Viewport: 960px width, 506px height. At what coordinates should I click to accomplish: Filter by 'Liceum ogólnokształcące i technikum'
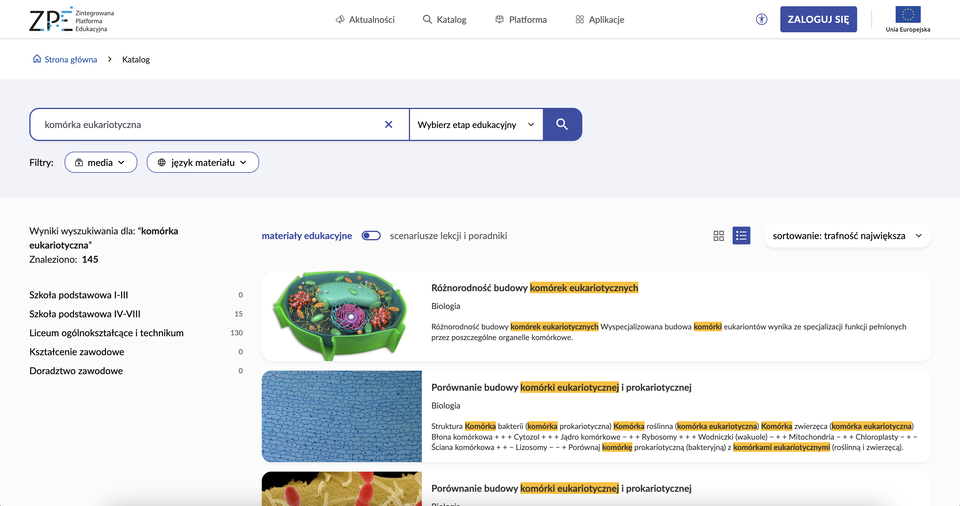coord(107,333)
